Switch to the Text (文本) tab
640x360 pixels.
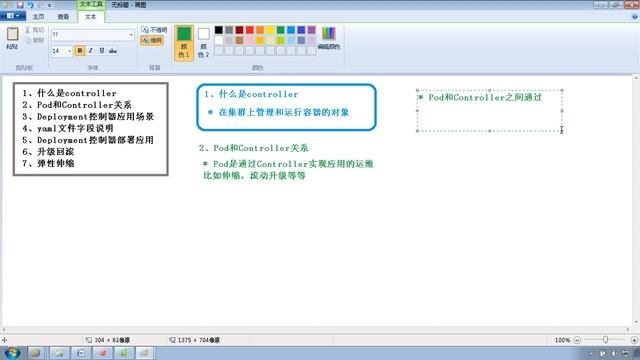pyautogui.click(x=90, y=17)
